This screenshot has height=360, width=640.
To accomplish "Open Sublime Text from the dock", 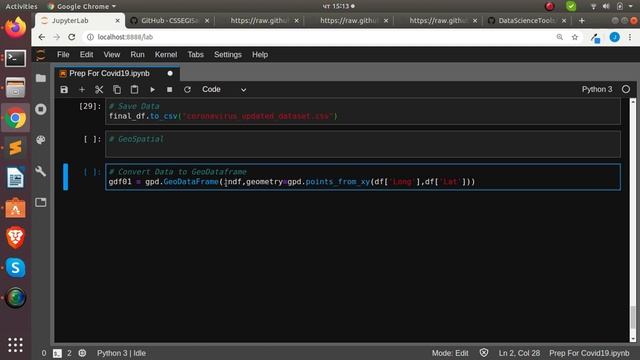I will pyautogui.click(x=16, y=148).
